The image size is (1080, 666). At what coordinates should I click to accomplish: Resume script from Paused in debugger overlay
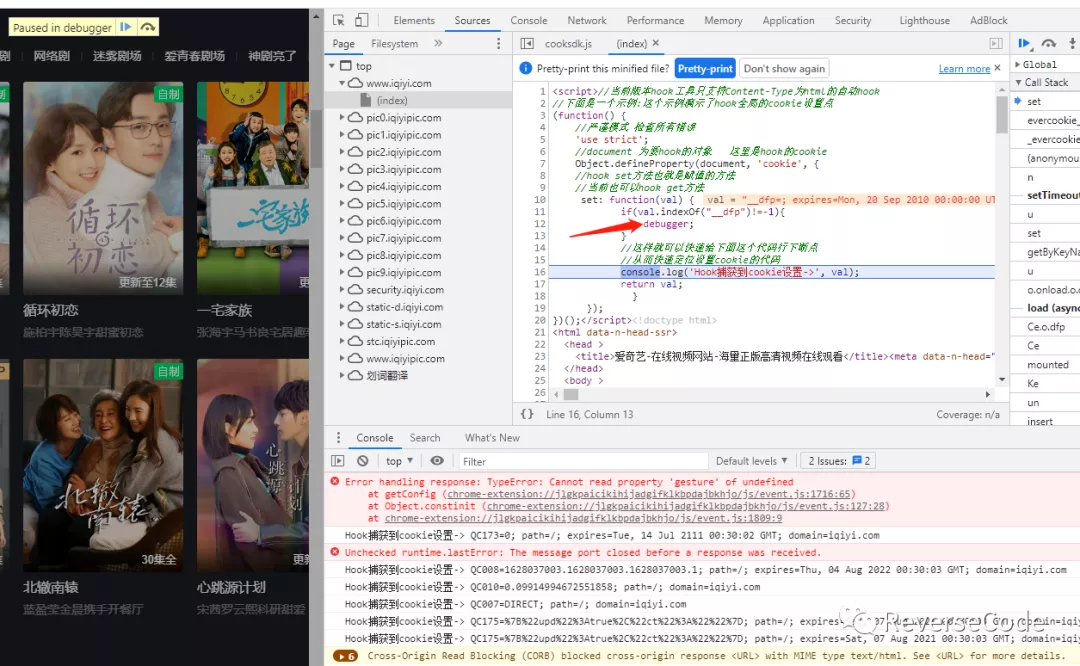pyautogui.click(x=126, y=28)
